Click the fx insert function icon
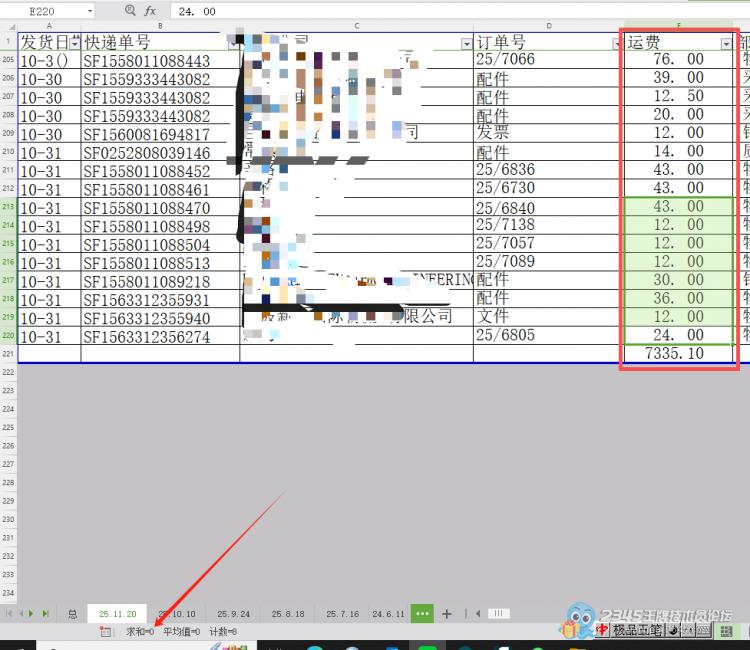The image size is (750, 650). [151, 10]
